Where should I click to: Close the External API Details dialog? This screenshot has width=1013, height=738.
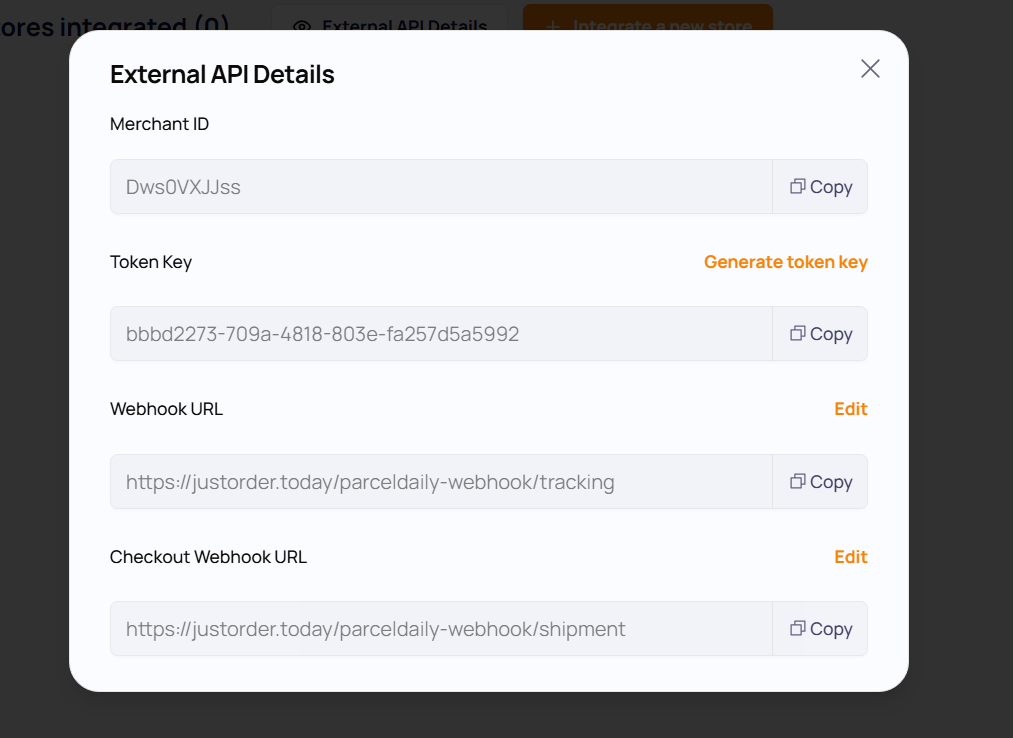(x=870, y=68)
